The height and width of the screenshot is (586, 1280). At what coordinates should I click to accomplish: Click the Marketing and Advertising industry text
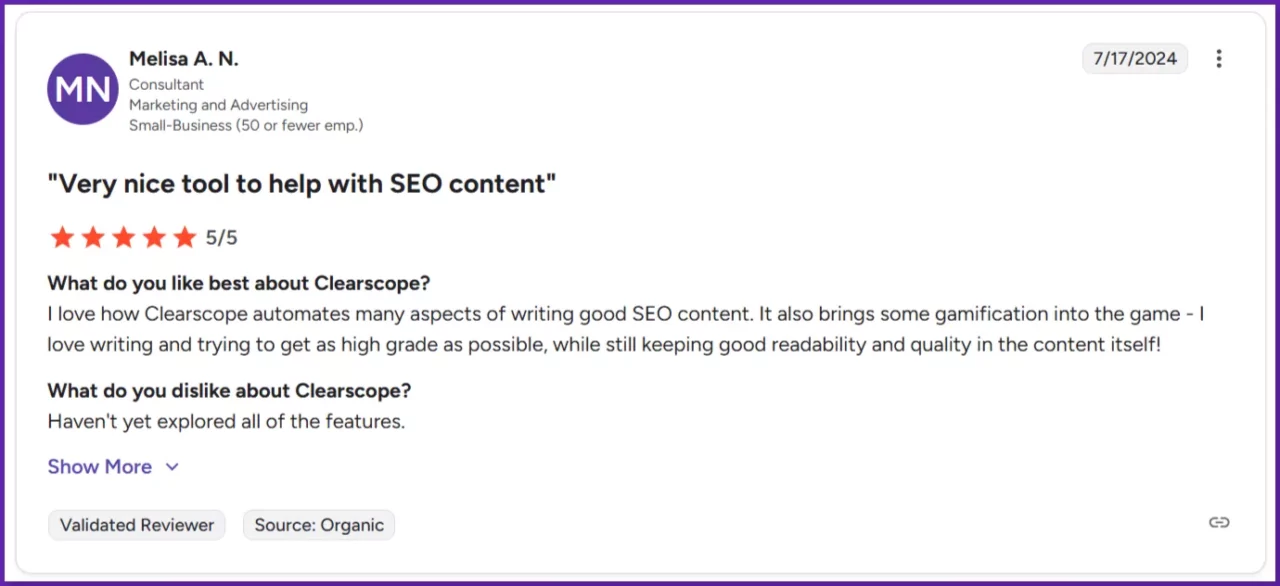click(x=218, y=105)
